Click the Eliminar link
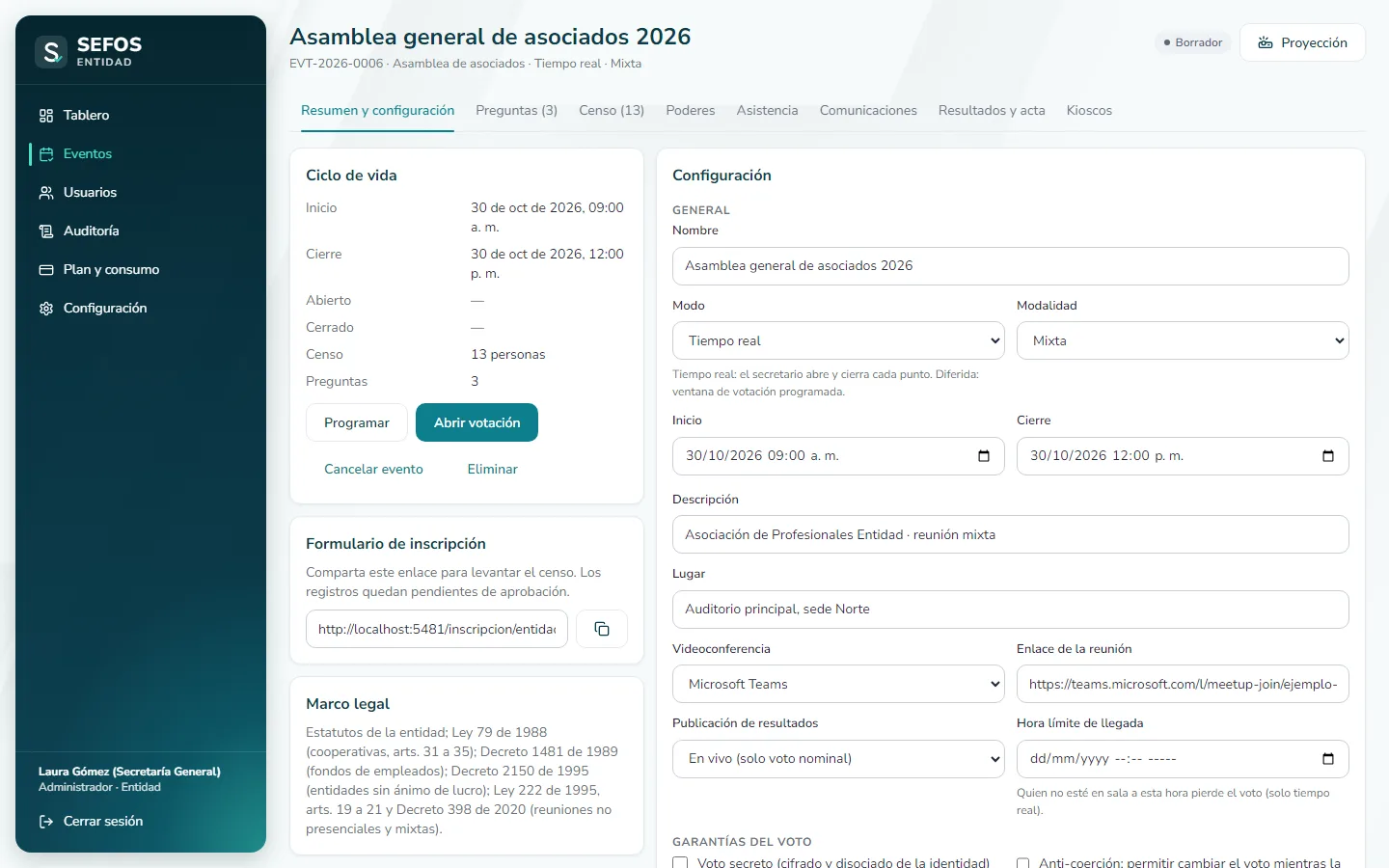The image size is (1389, 868). pyautogui.click(x=492, y=469)
